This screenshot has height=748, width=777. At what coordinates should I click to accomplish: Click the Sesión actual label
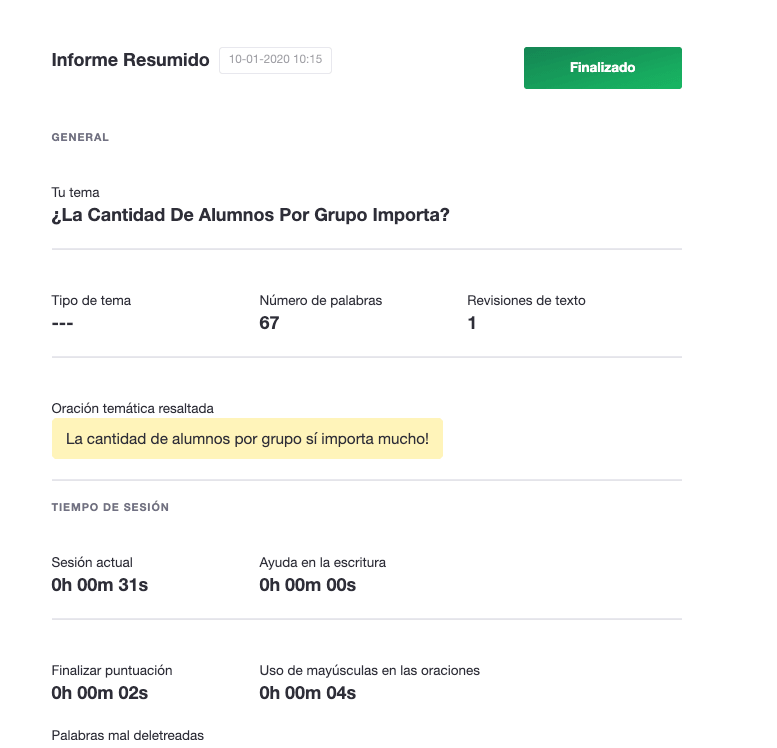click(92, 563)
